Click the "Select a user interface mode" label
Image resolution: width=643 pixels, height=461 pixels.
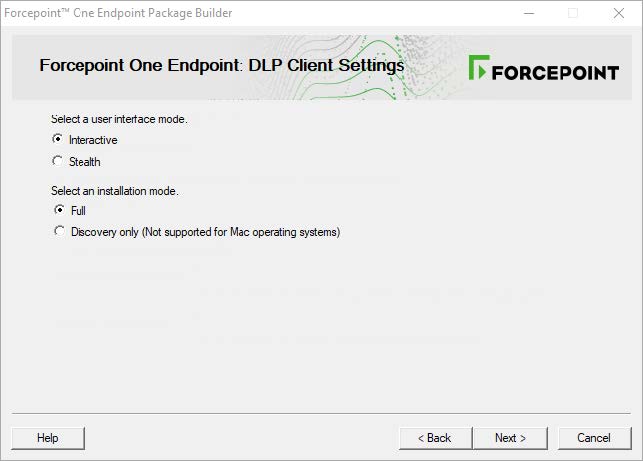point(119,119)
